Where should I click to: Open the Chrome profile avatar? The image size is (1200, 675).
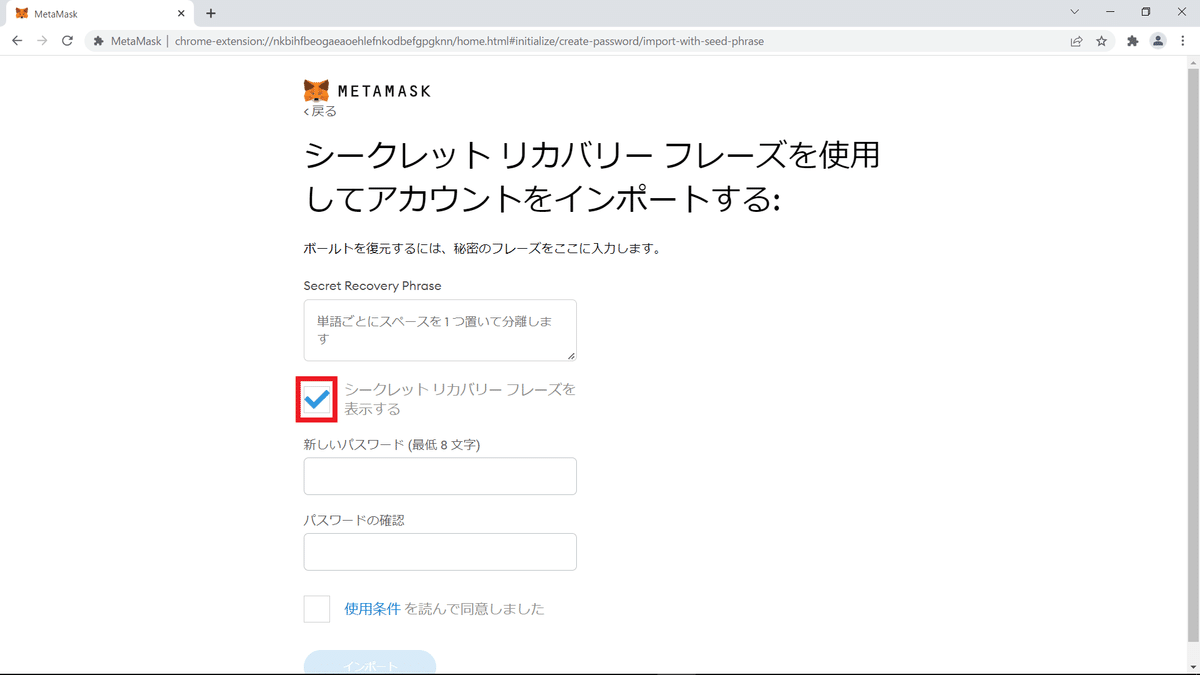(1158, 41)
